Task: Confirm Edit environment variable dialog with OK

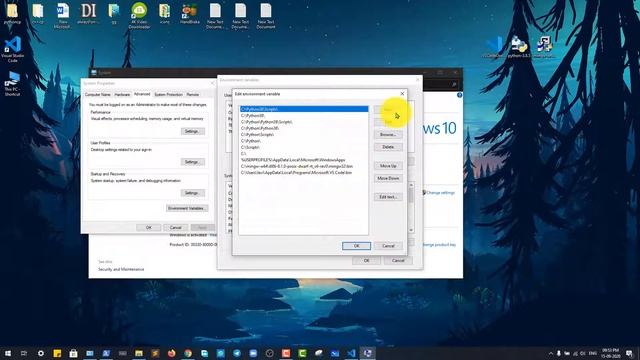Action: coord(356,246)
